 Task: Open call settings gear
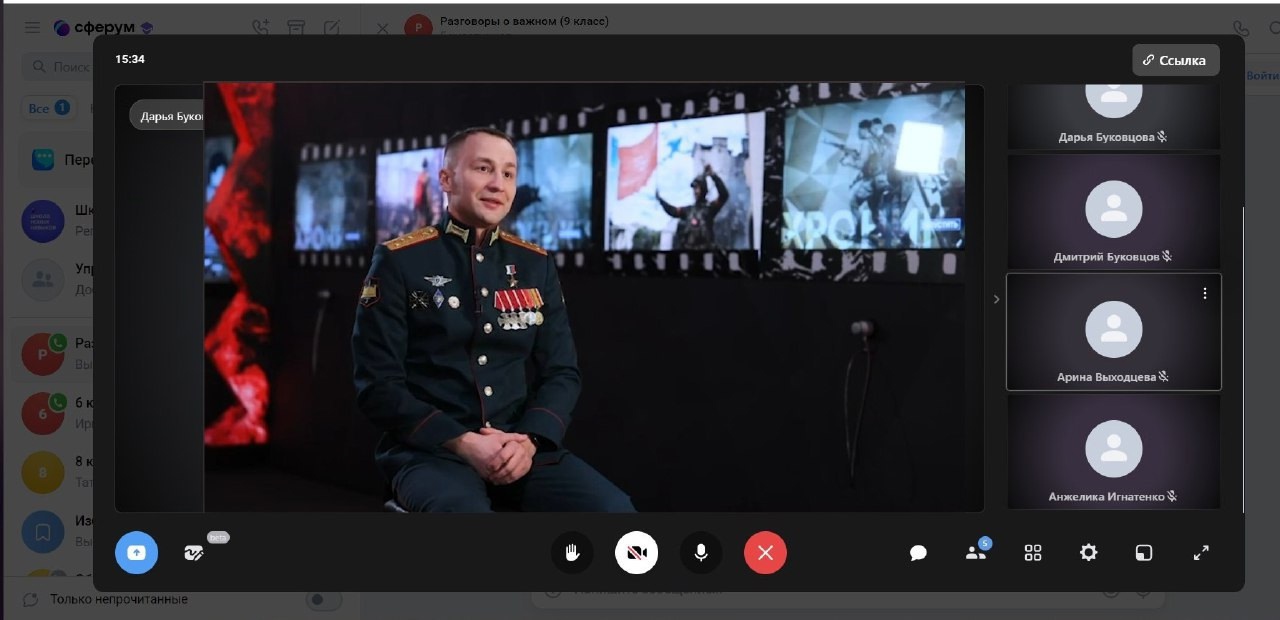pos(1088,552)
